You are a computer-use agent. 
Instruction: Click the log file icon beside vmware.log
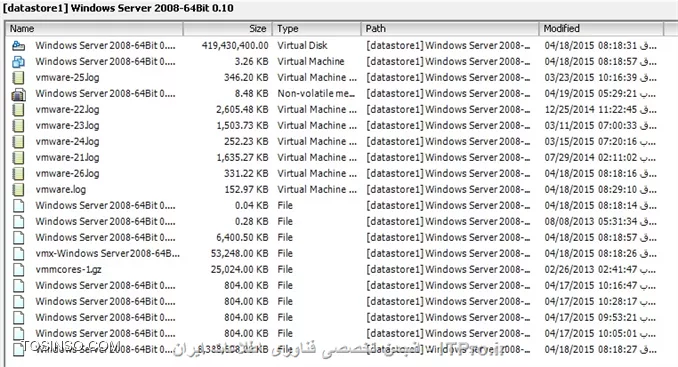pos(18,189)
